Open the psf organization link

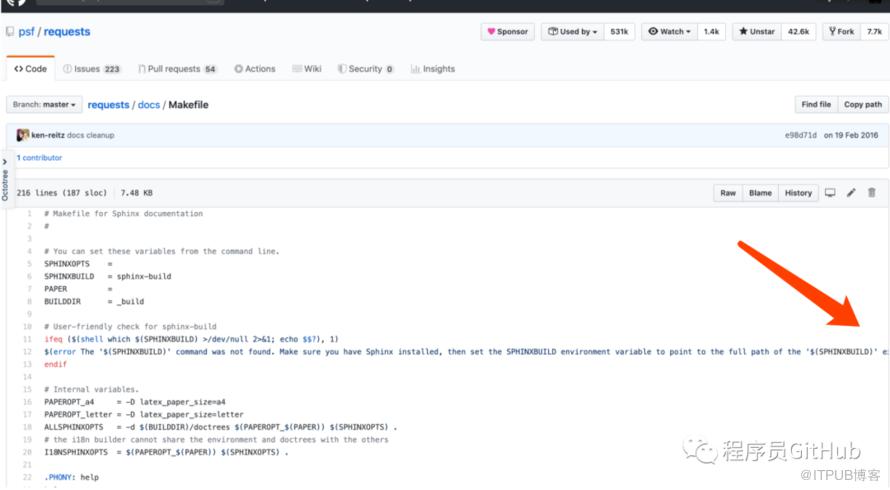[x=26, y=32]
